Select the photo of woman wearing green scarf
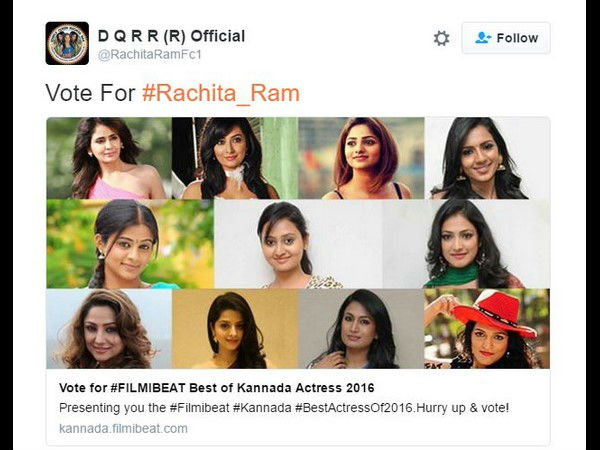 [466, 244]
